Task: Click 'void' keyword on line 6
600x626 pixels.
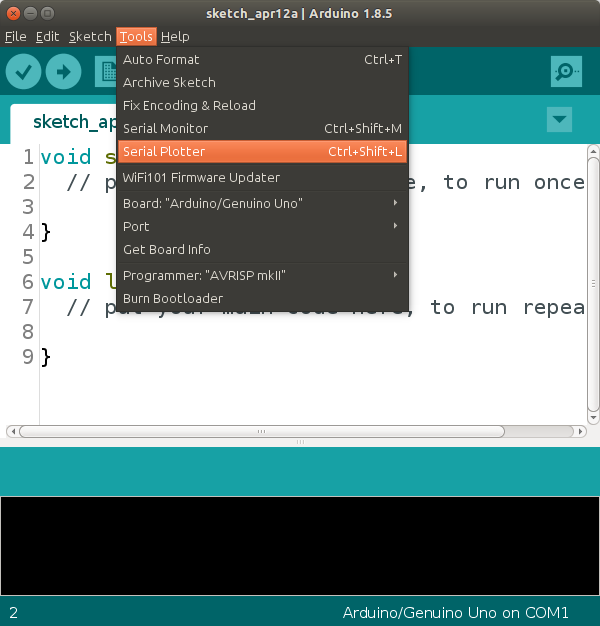Action: (x=66, y=282)
